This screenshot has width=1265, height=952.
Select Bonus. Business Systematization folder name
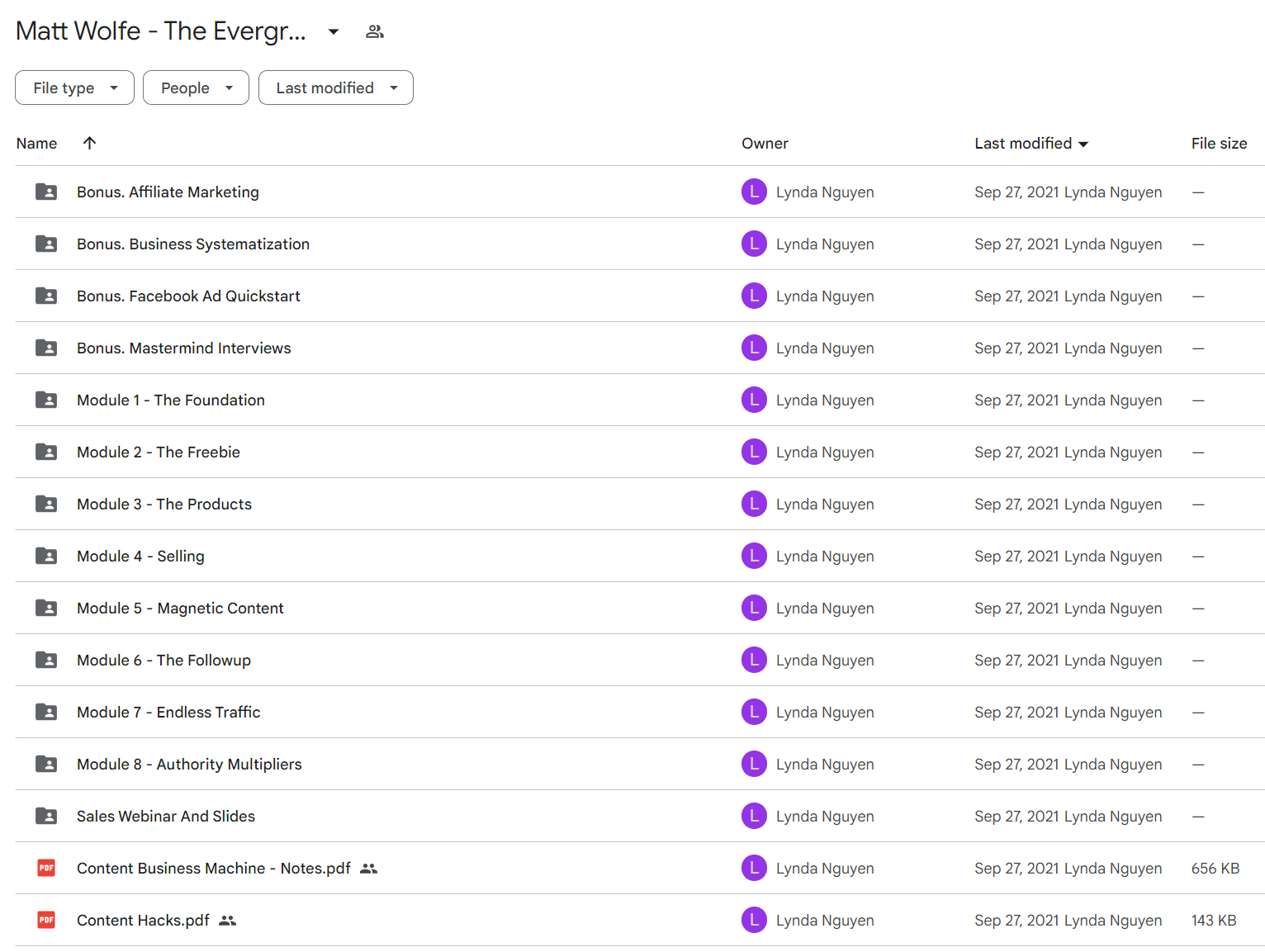[193, 244]
